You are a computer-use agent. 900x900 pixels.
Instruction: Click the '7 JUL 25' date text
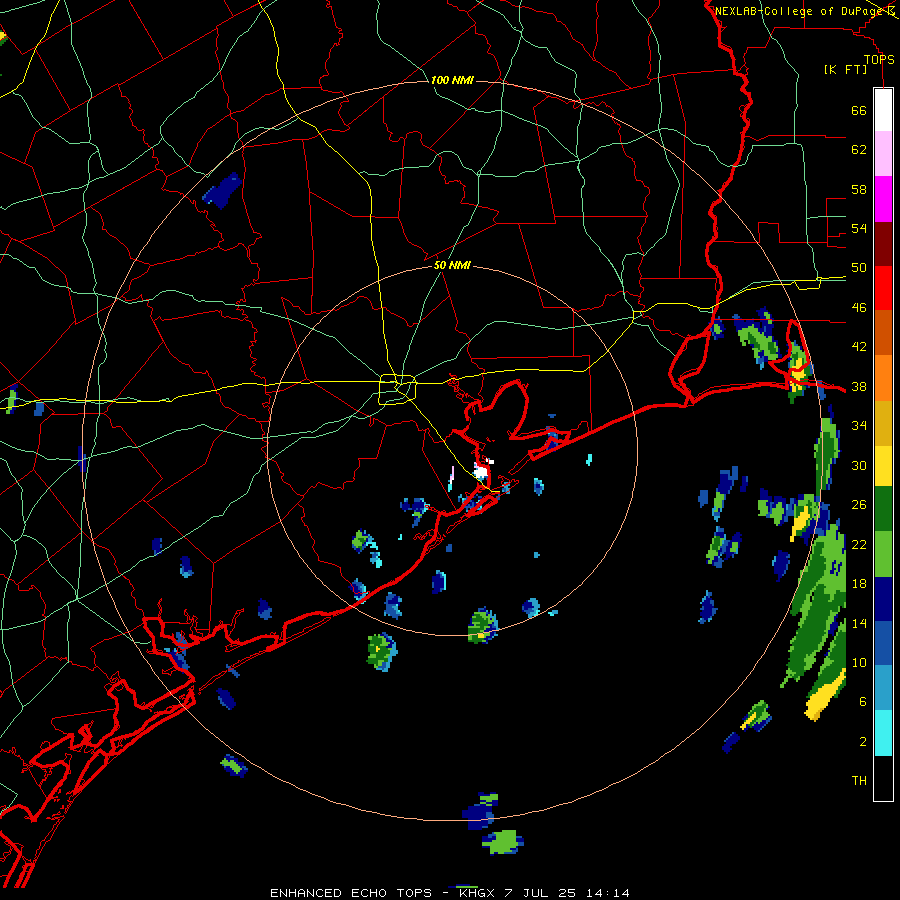point(540,893)
